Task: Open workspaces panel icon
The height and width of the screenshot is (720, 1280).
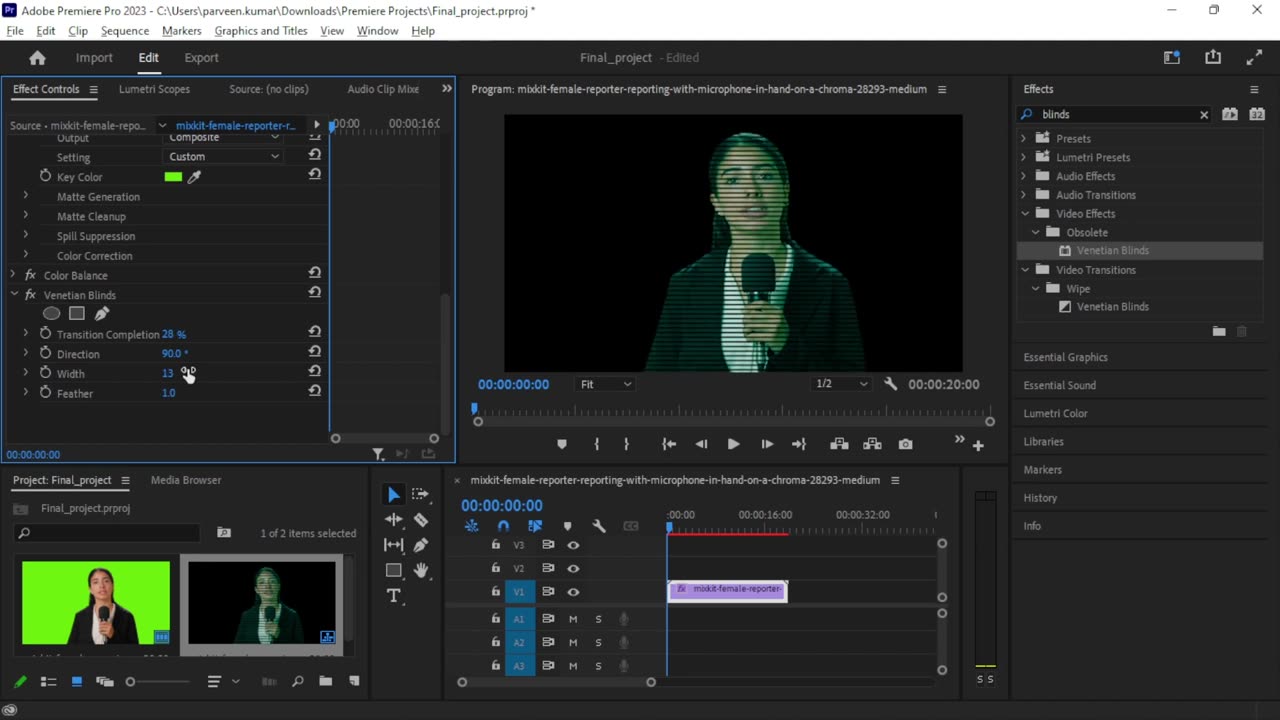Action: [x=1172, y=58]
